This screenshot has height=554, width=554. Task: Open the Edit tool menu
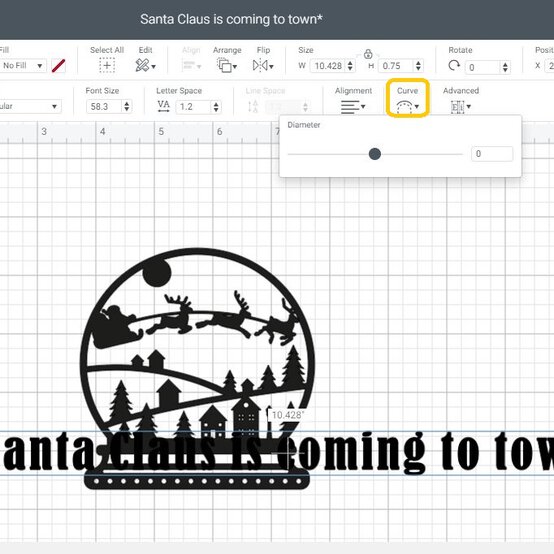(x=145, y=65)
